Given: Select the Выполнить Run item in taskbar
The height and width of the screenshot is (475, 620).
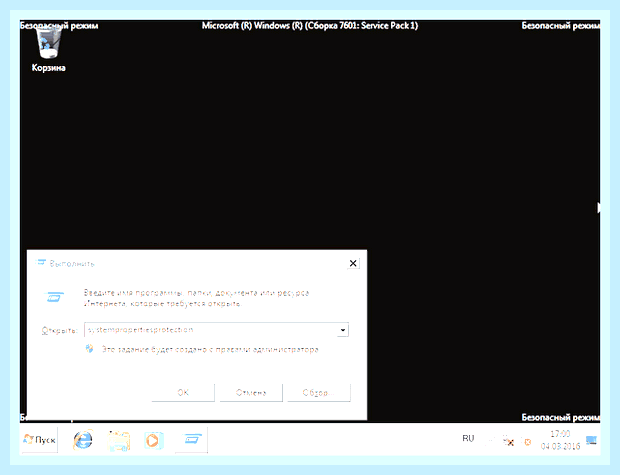Looking at the screenshot, I should 191,439.
